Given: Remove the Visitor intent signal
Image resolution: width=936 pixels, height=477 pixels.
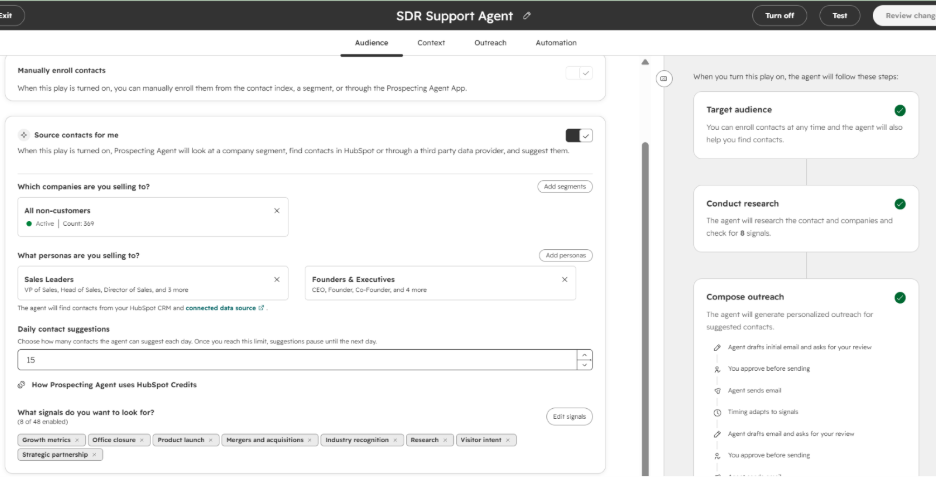Looking at the screenshot, I should tap(507, 440).
